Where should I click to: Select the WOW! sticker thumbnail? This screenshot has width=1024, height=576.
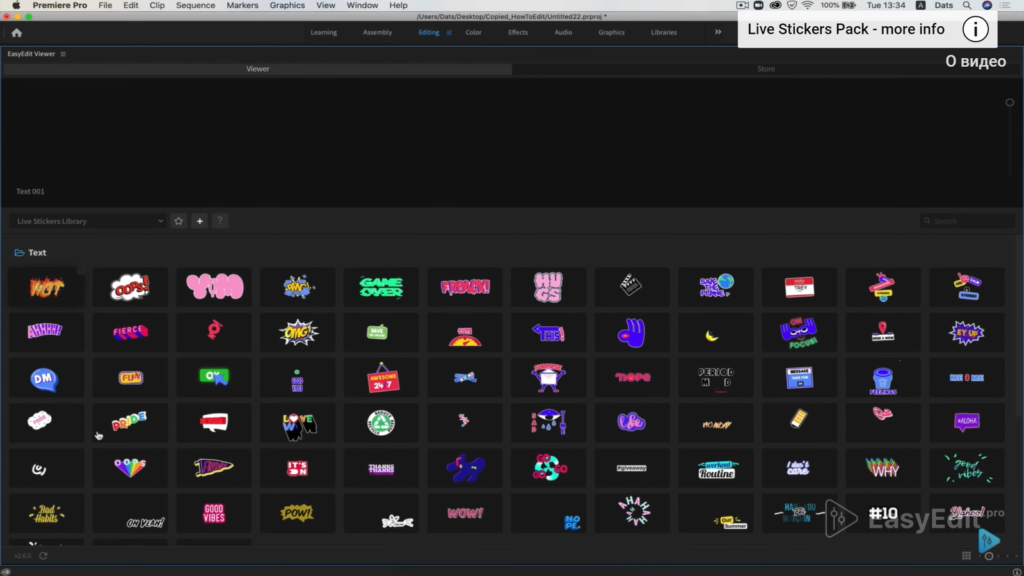tap(465, 513)
